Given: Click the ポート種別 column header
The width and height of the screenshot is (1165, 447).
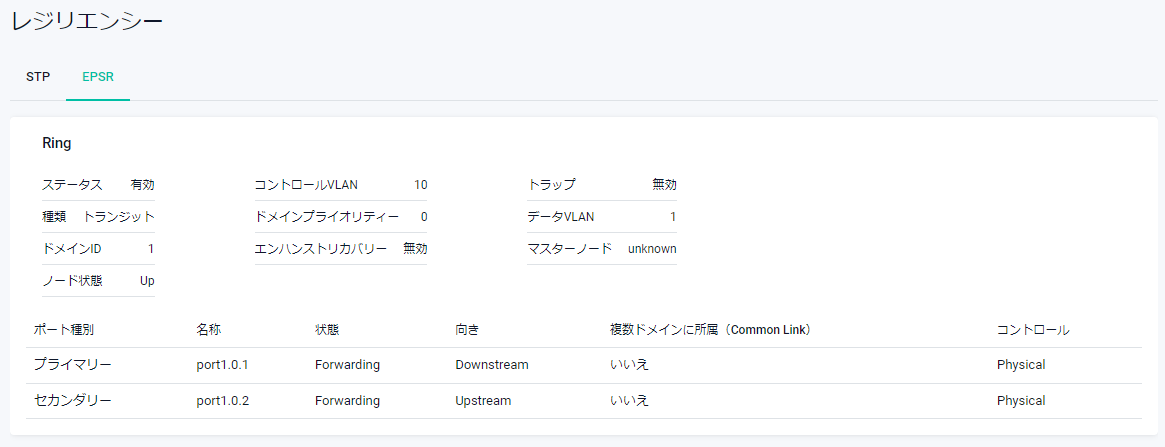Looking at the screenshot, I should pyautogui.click(x=64, y=330).
